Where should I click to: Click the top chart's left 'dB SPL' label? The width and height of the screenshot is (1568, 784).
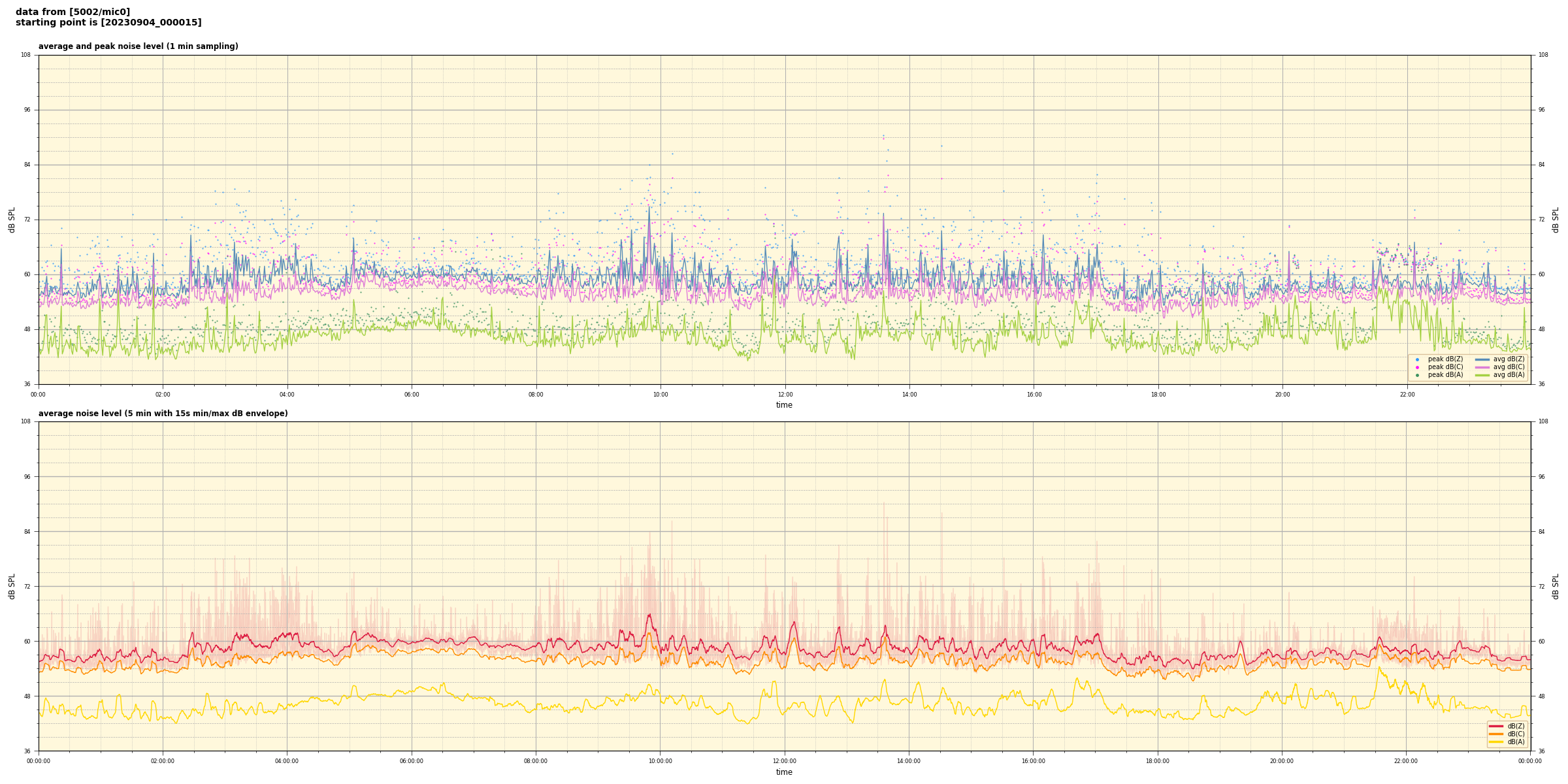click(12, 220)
